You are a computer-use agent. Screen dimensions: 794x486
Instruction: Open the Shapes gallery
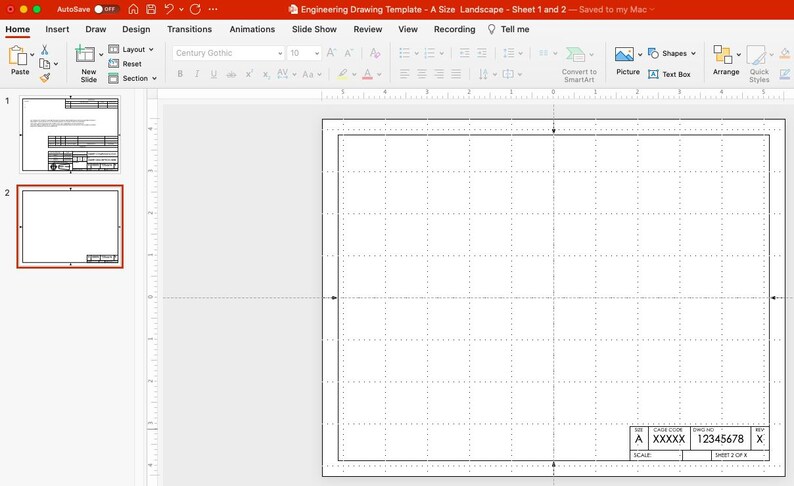click(671, 53)
